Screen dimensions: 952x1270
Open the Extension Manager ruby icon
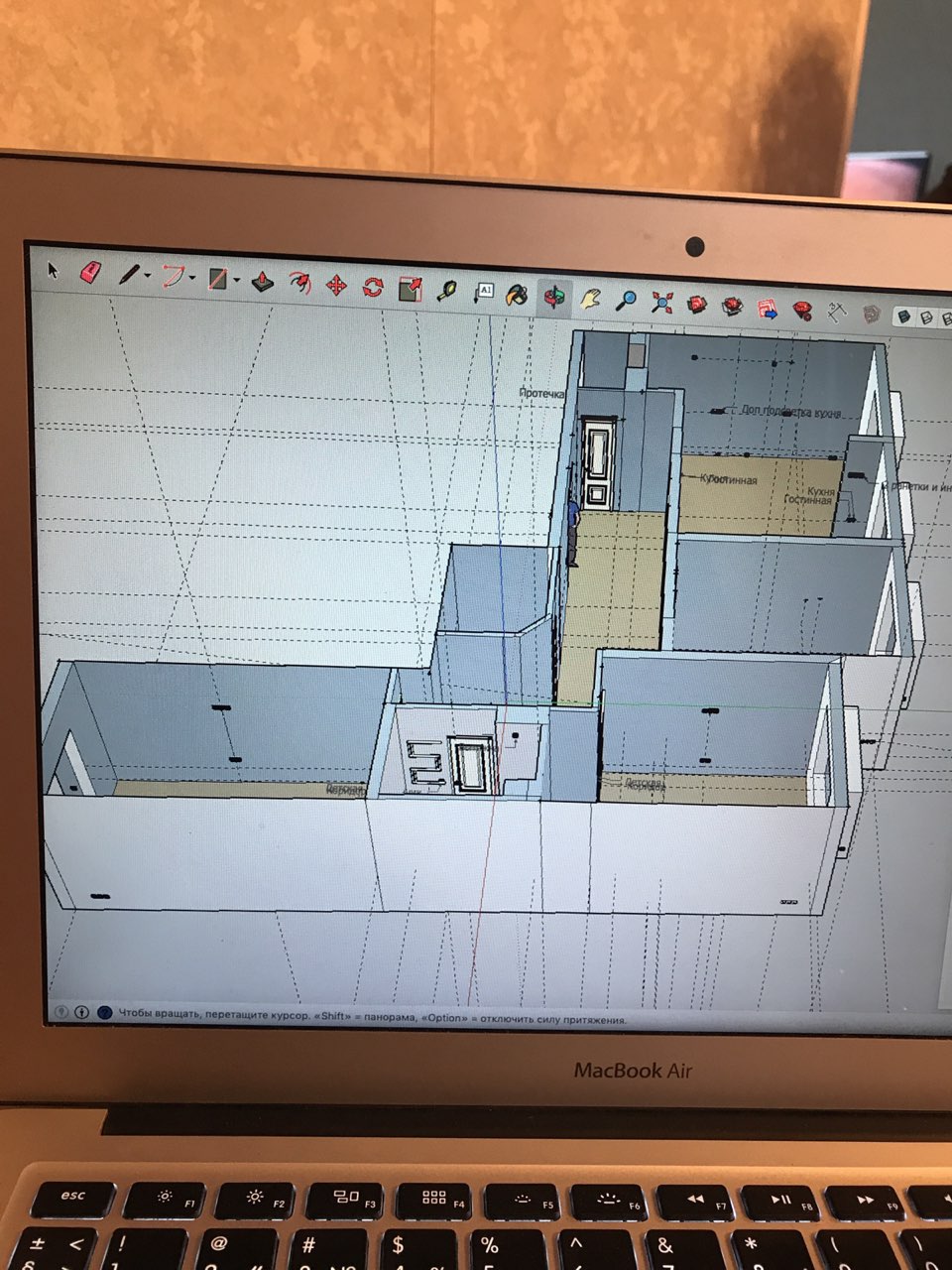(803, 311)
